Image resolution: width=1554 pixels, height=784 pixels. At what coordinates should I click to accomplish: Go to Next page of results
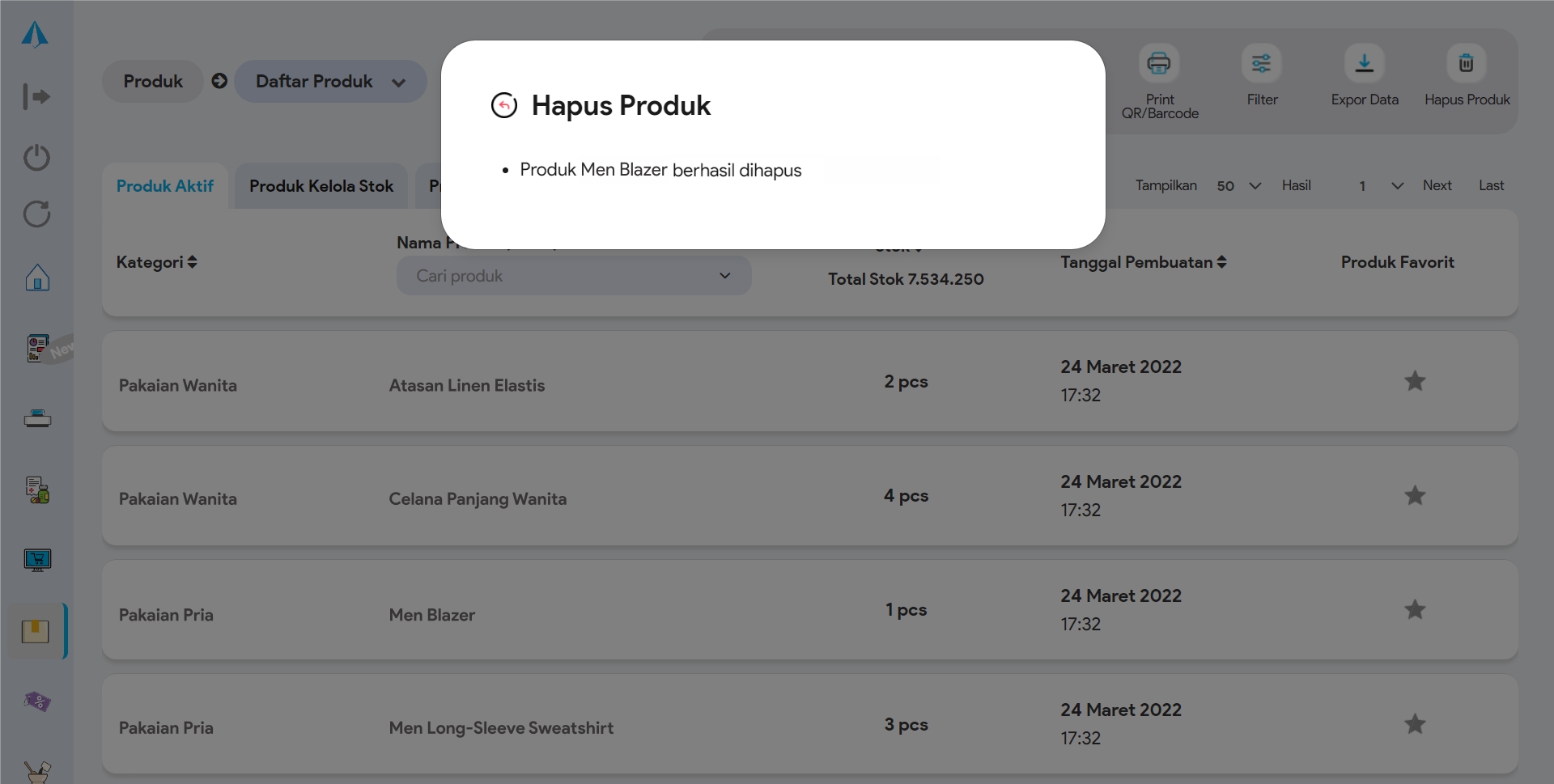pos(1437,185)
